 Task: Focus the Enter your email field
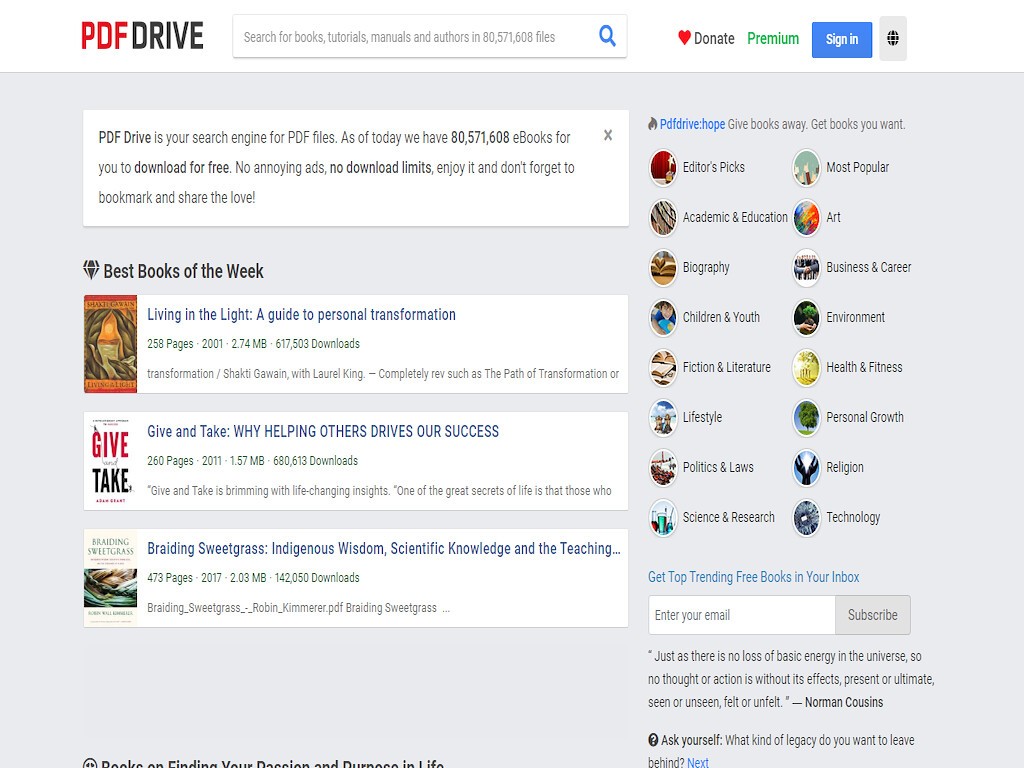[742, 615]
